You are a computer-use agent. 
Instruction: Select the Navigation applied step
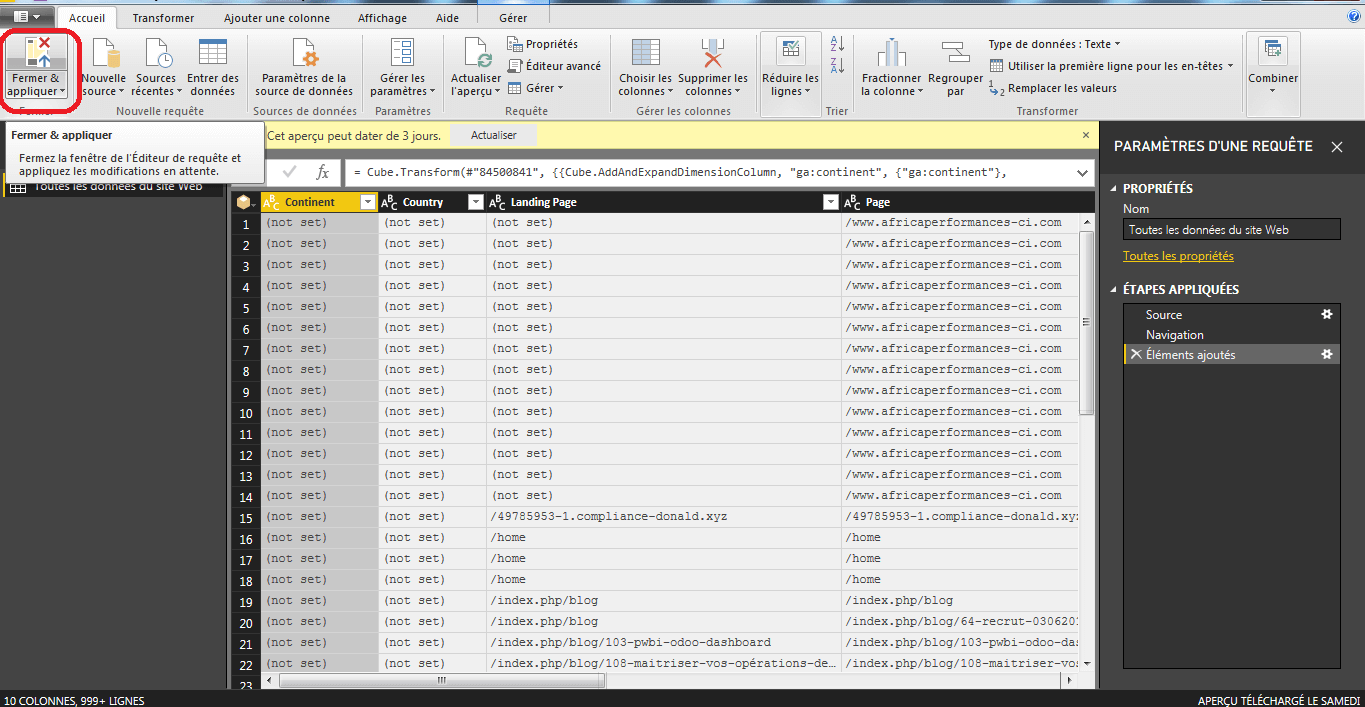(x=1231, y=334)
